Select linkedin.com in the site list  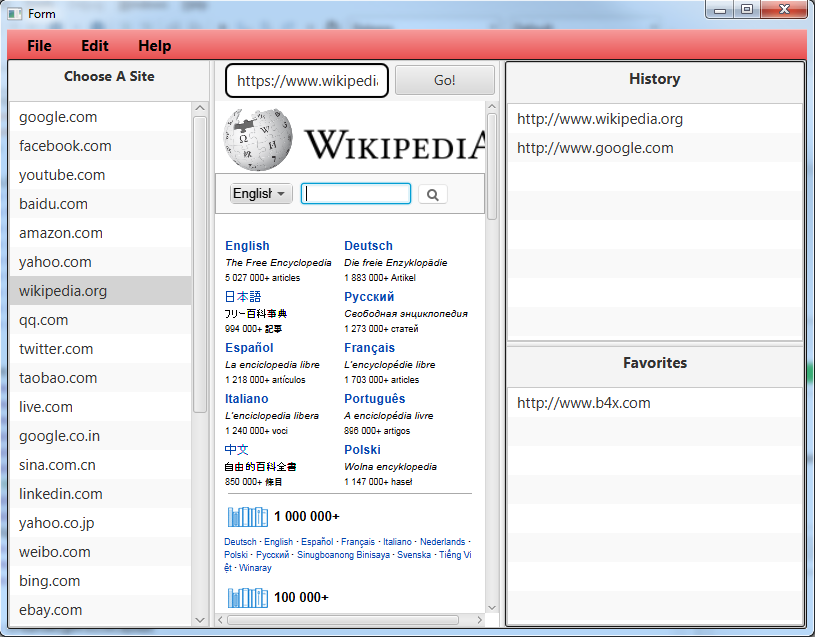point(100,494)
